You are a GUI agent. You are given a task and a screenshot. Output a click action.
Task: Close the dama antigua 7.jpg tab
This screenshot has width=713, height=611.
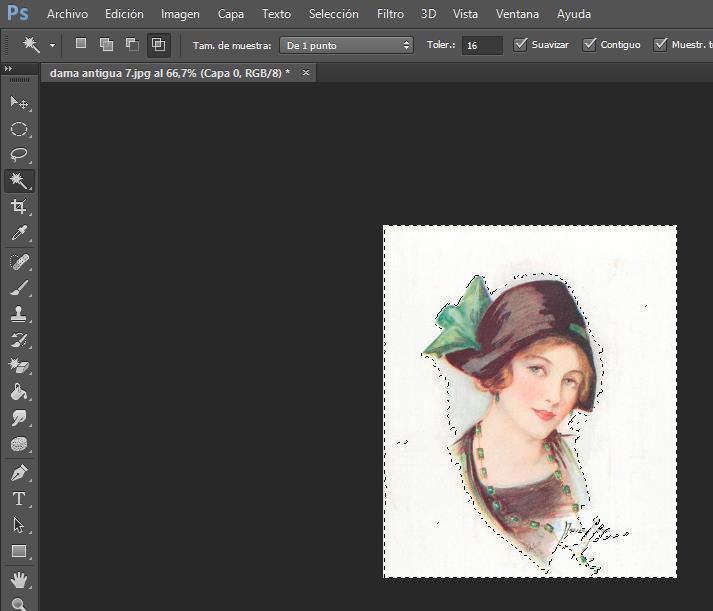[306, 72]
